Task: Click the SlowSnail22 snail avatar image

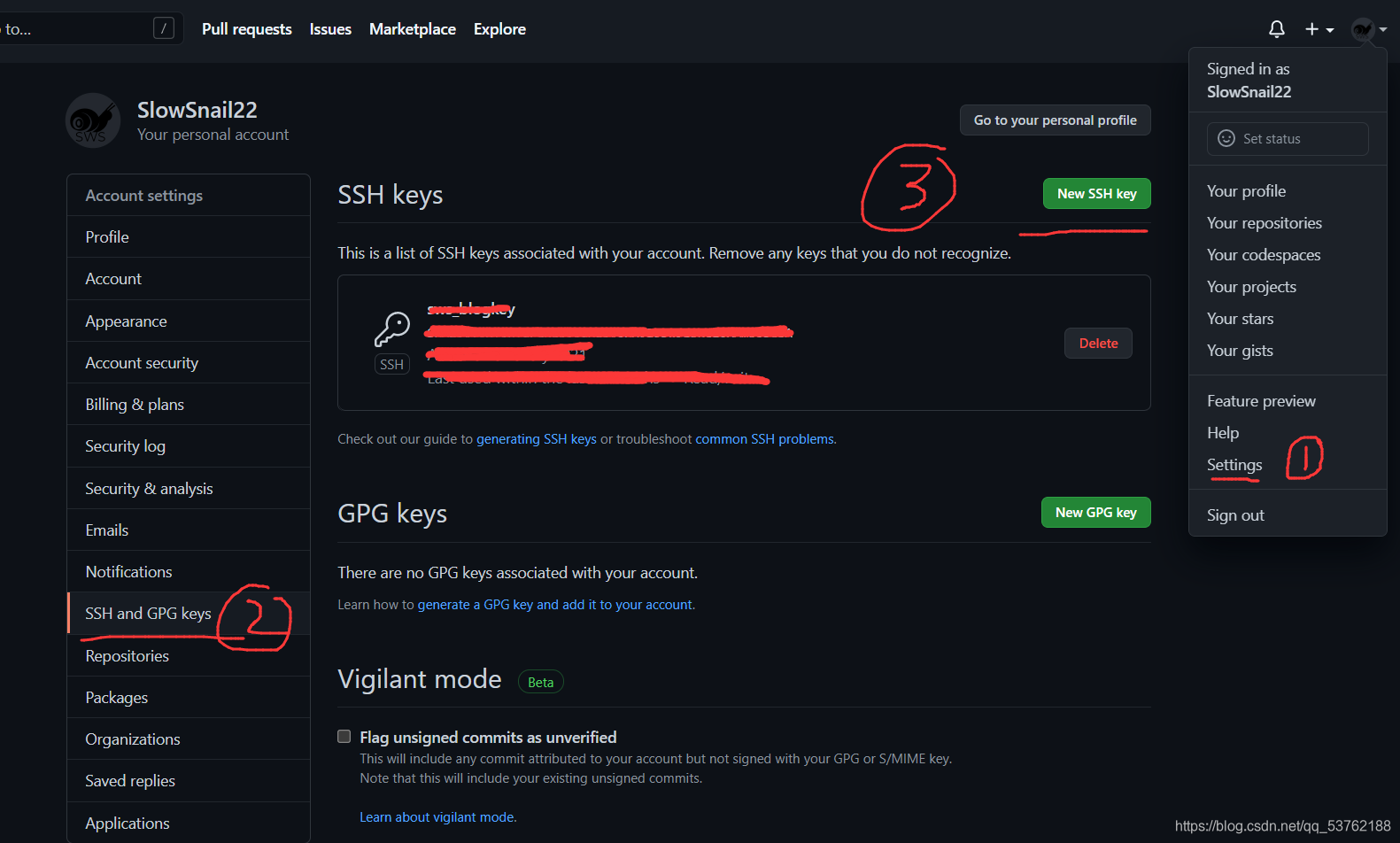Action: coord(93,120)
